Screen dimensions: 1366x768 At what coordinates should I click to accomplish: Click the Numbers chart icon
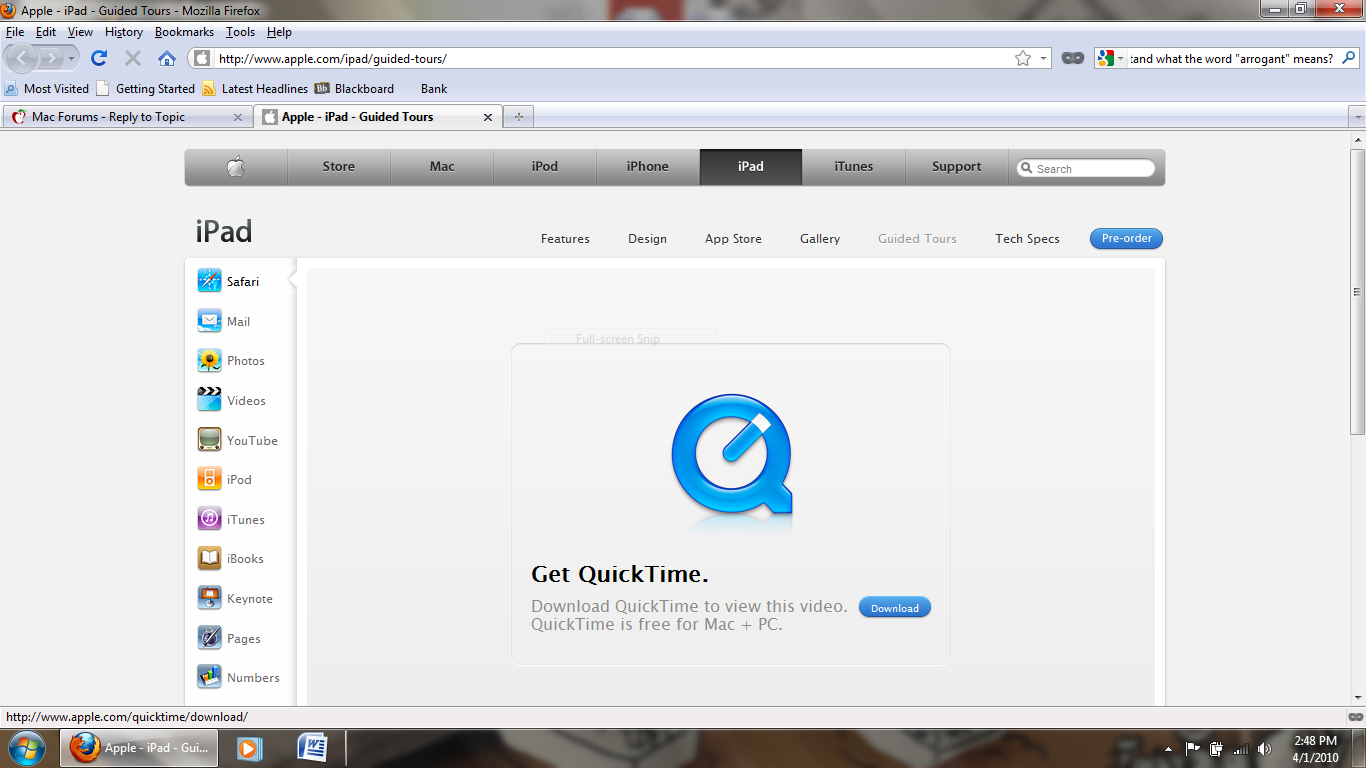(x=209, y=677)
